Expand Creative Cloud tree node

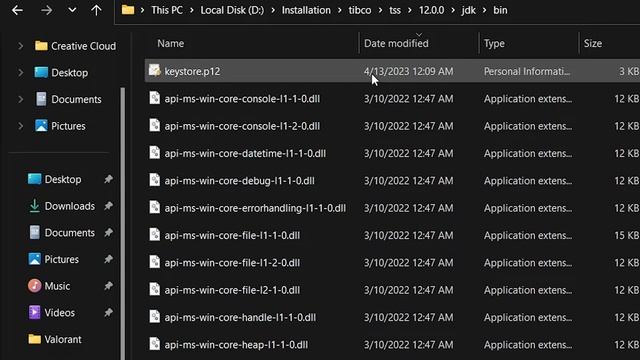coord(20,46)
